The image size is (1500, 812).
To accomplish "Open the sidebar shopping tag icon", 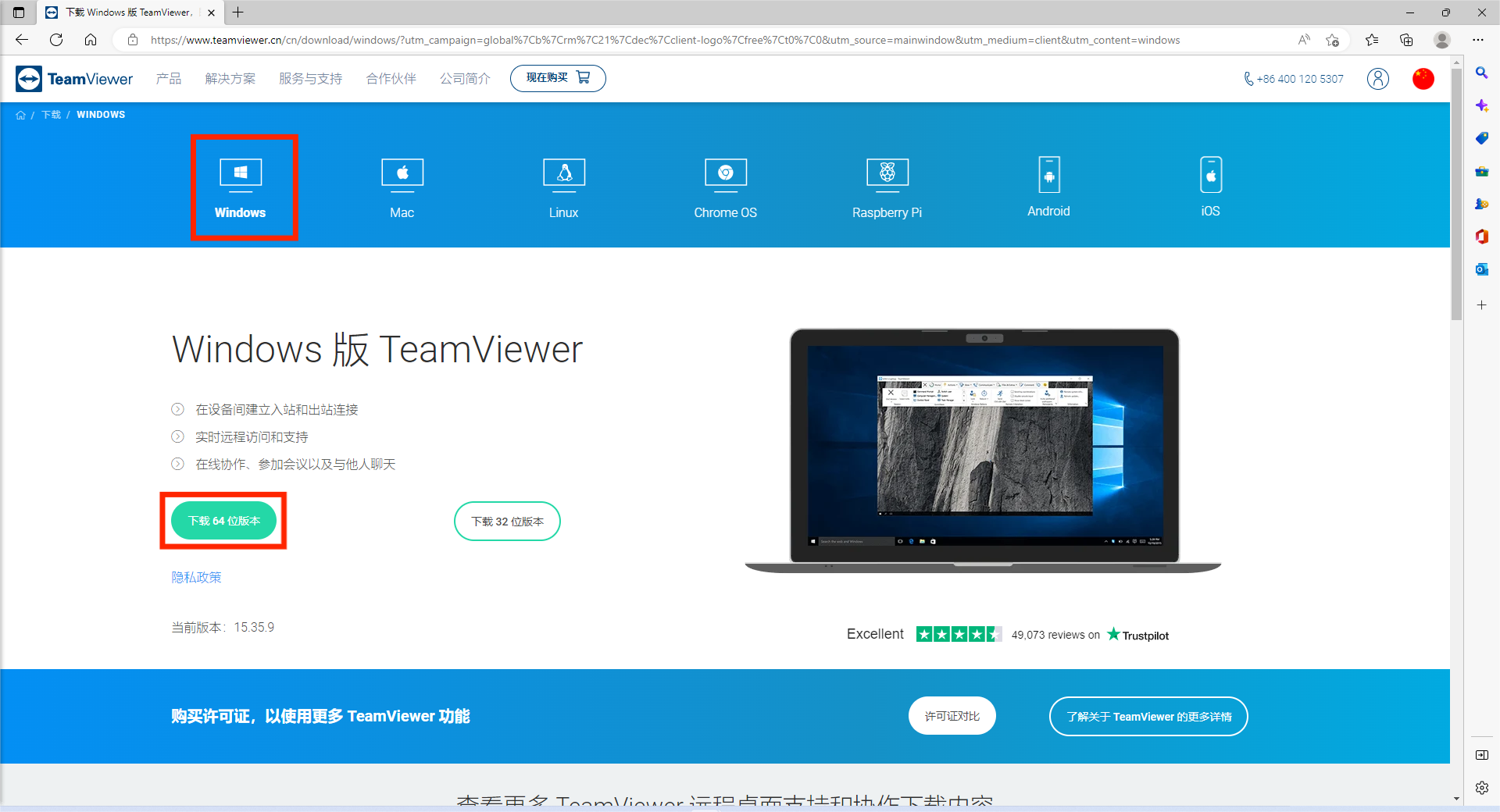I will tap(1481, 138).
